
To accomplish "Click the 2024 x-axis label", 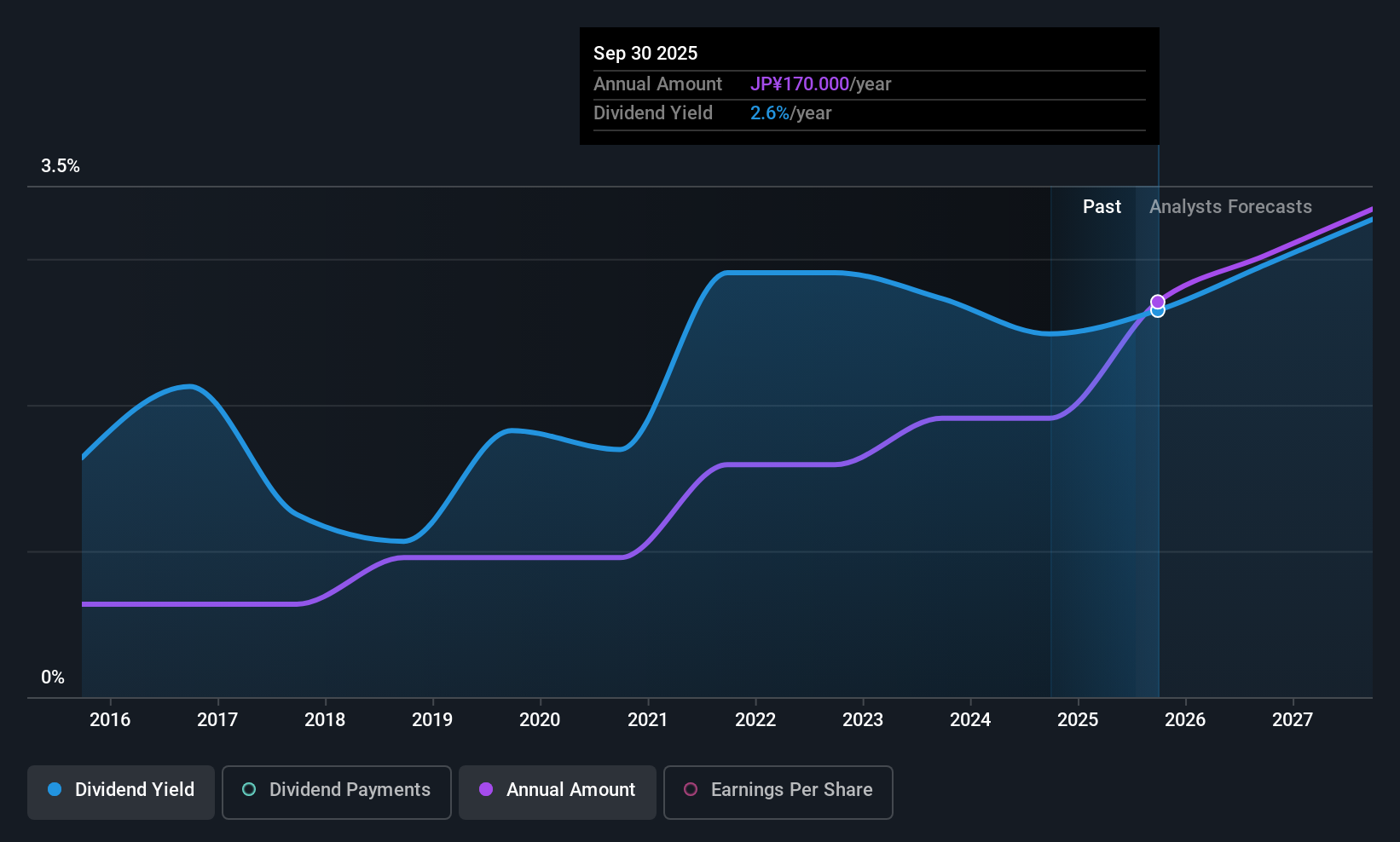I will coord(970,719).
